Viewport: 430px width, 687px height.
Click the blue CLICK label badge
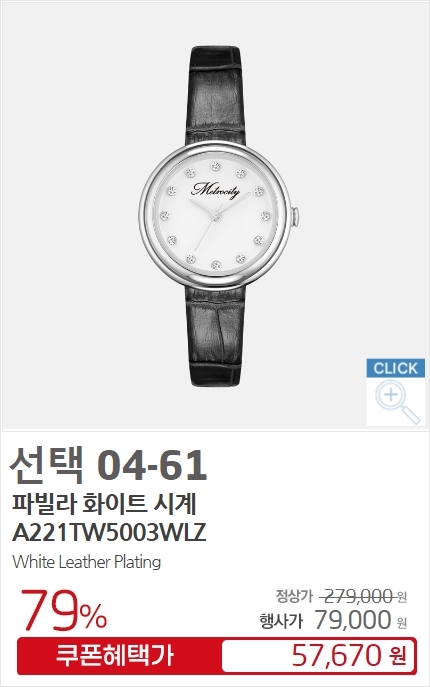coord(396,368)
